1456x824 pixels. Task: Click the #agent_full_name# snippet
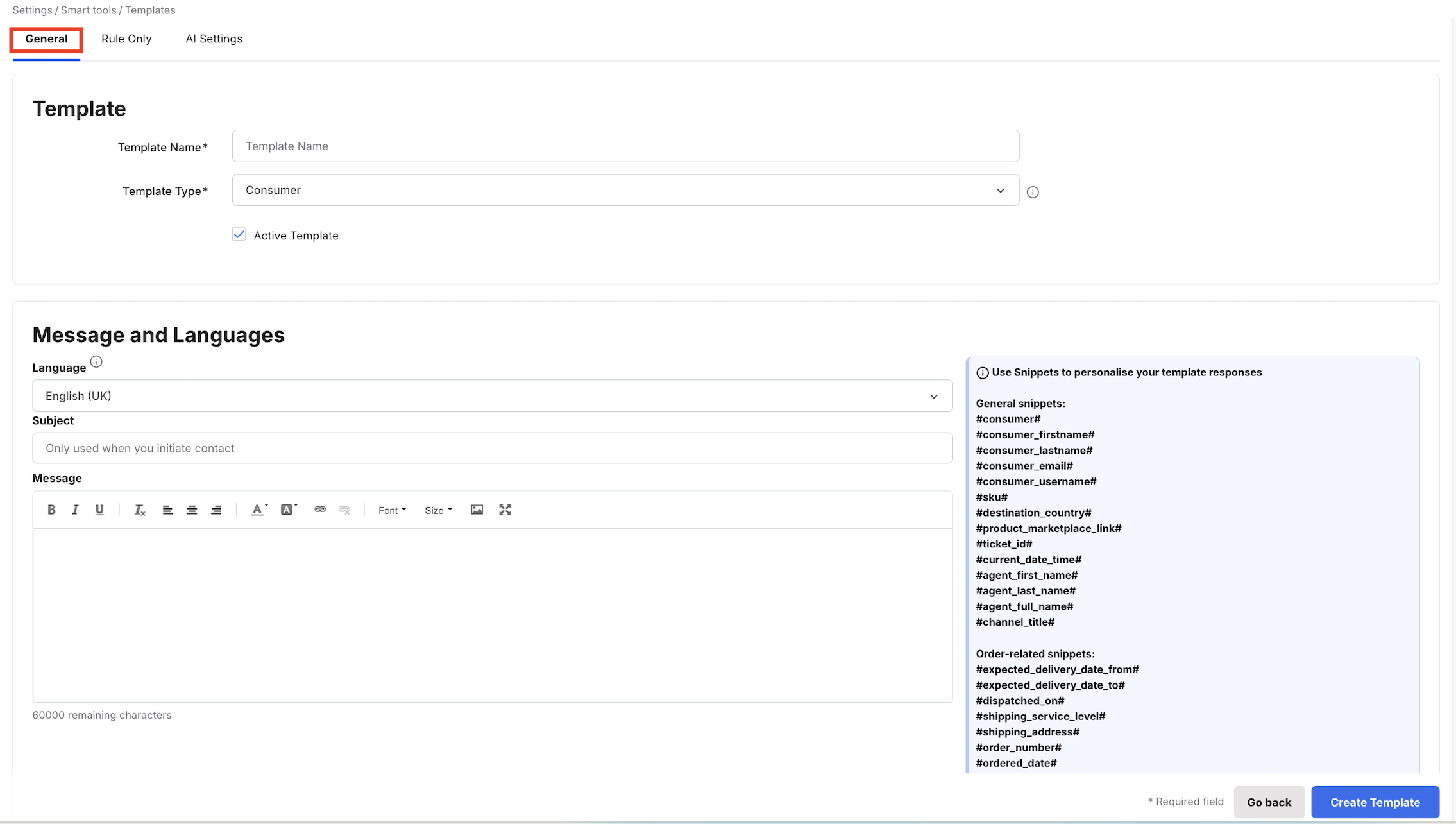click(x=1024, y=606)
